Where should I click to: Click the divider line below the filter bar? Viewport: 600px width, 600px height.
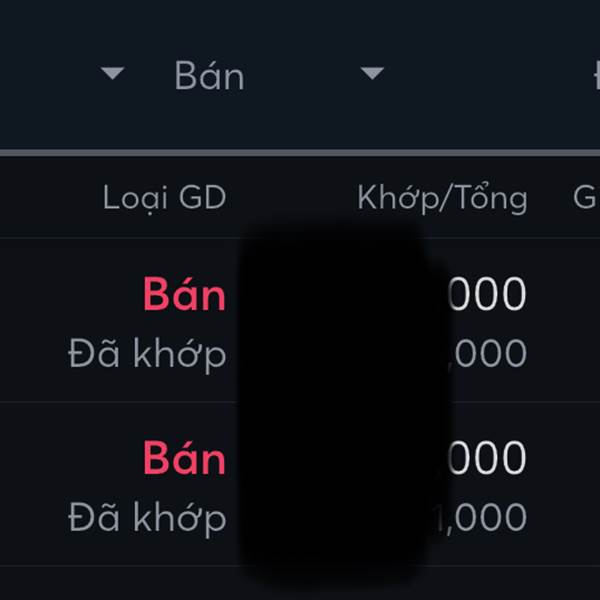(300, 153)
